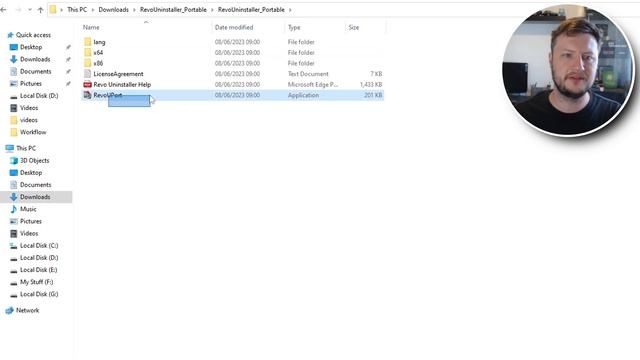Image resolution: width=640 pixels, height=360 pixels.
Task: Click the Text Document type cell
Action: (308, 74)
